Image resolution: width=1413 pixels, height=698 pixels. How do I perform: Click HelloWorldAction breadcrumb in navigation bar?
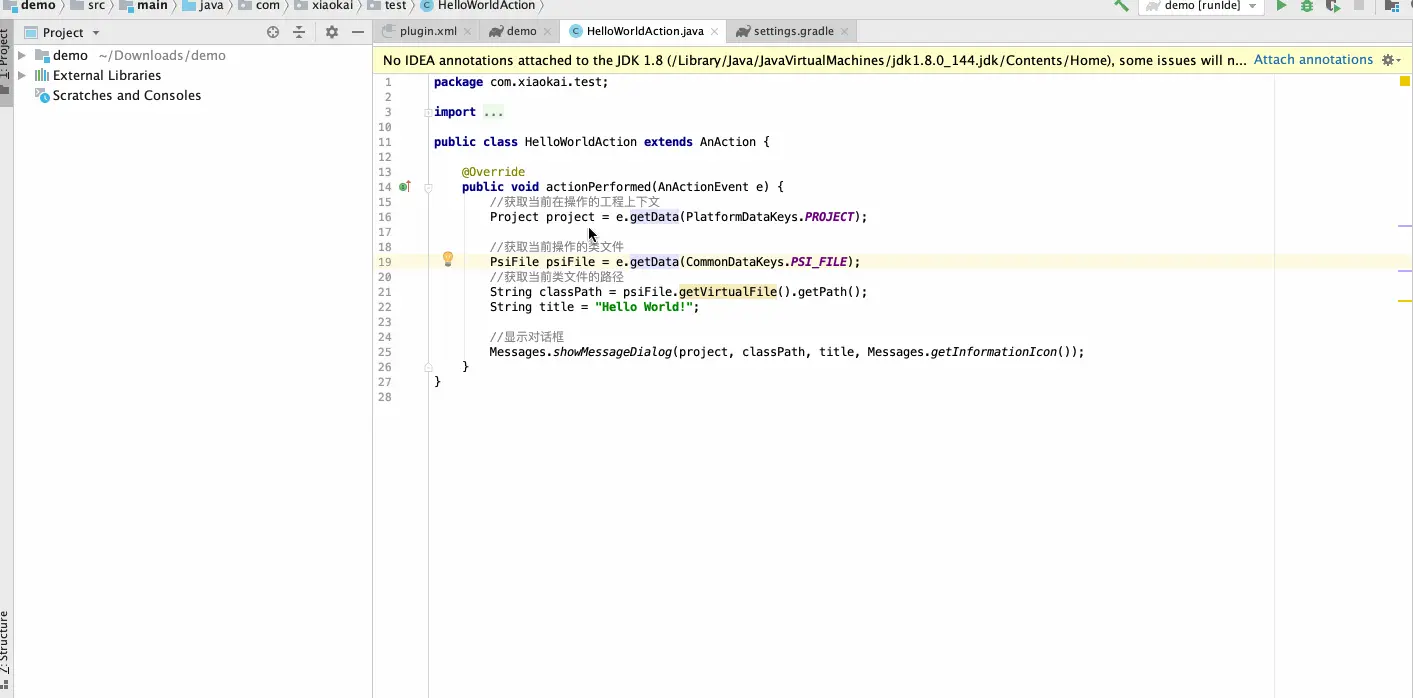click(x=479, y=5)
